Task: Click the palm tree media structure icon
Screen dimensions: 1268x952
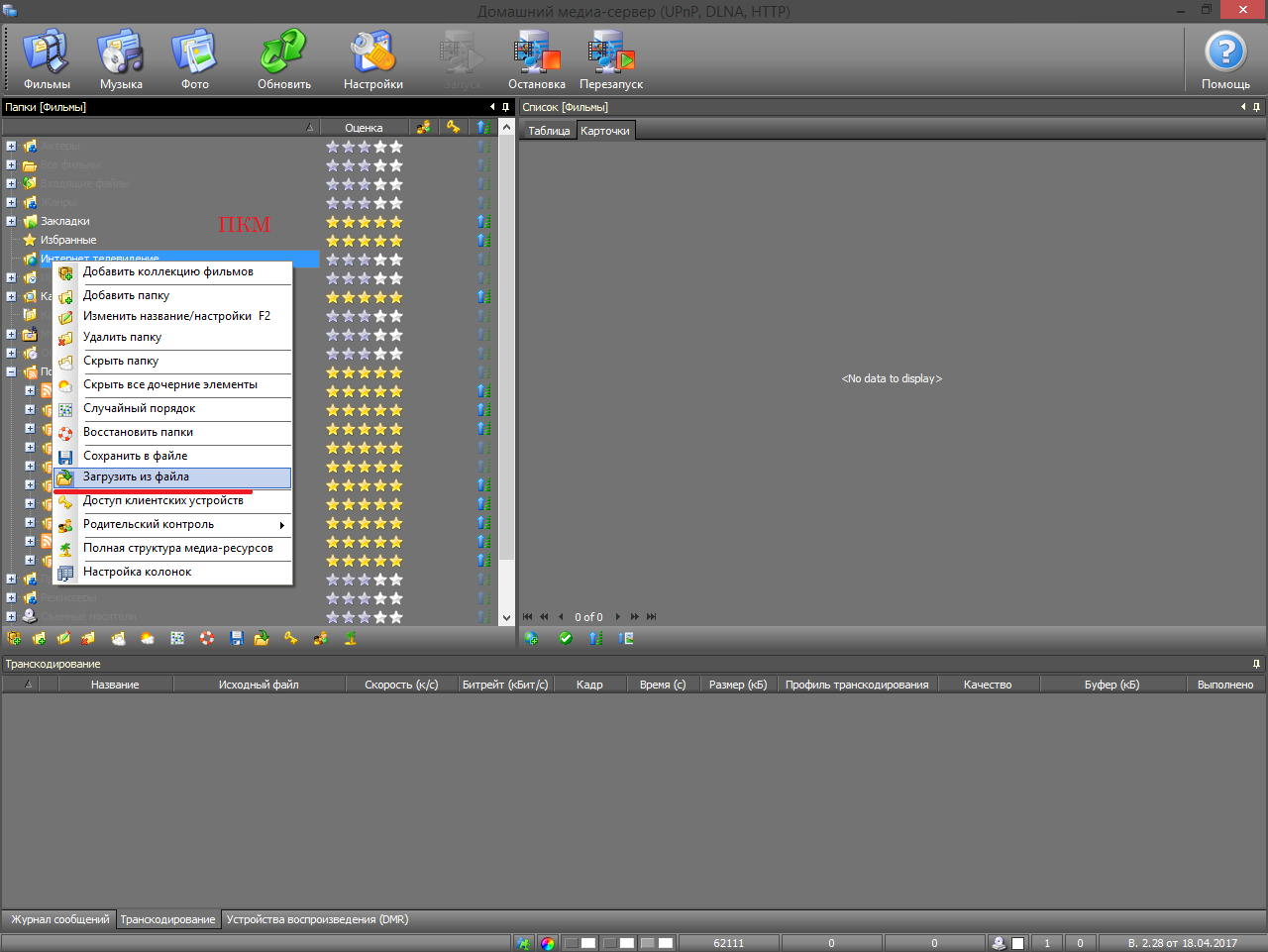Action: click(351, 639)
